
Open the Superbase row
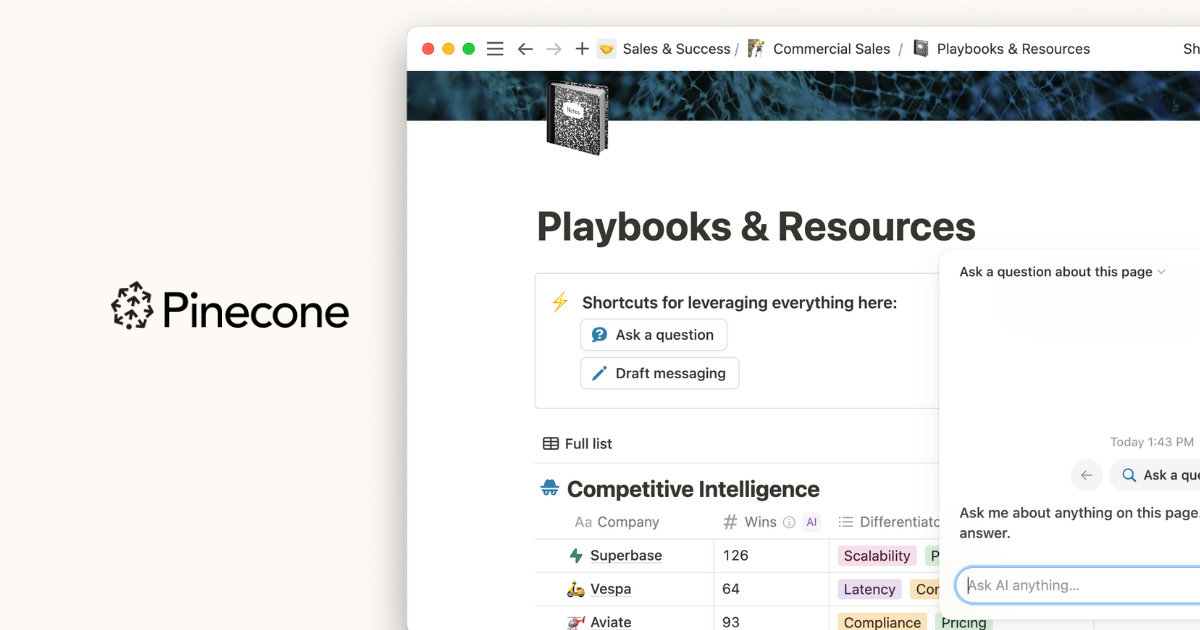[x=626, y=556]
